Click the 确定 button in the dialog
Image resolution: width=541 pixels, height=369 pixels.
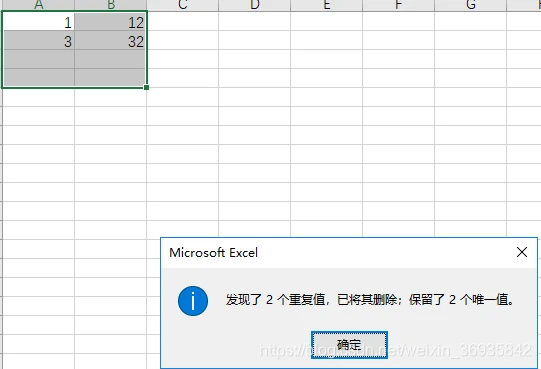349,345
